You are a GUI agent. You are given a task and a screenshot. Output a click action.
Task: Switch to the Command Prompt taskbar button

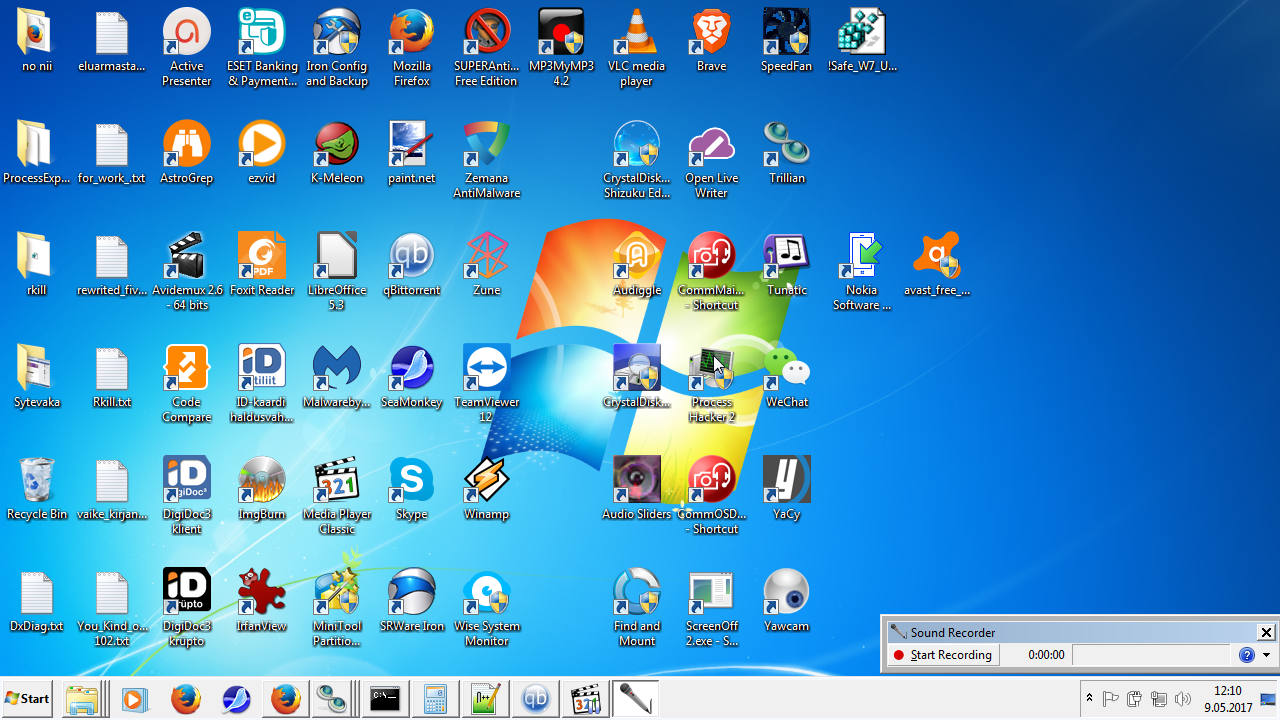click(x=385, y=699)
